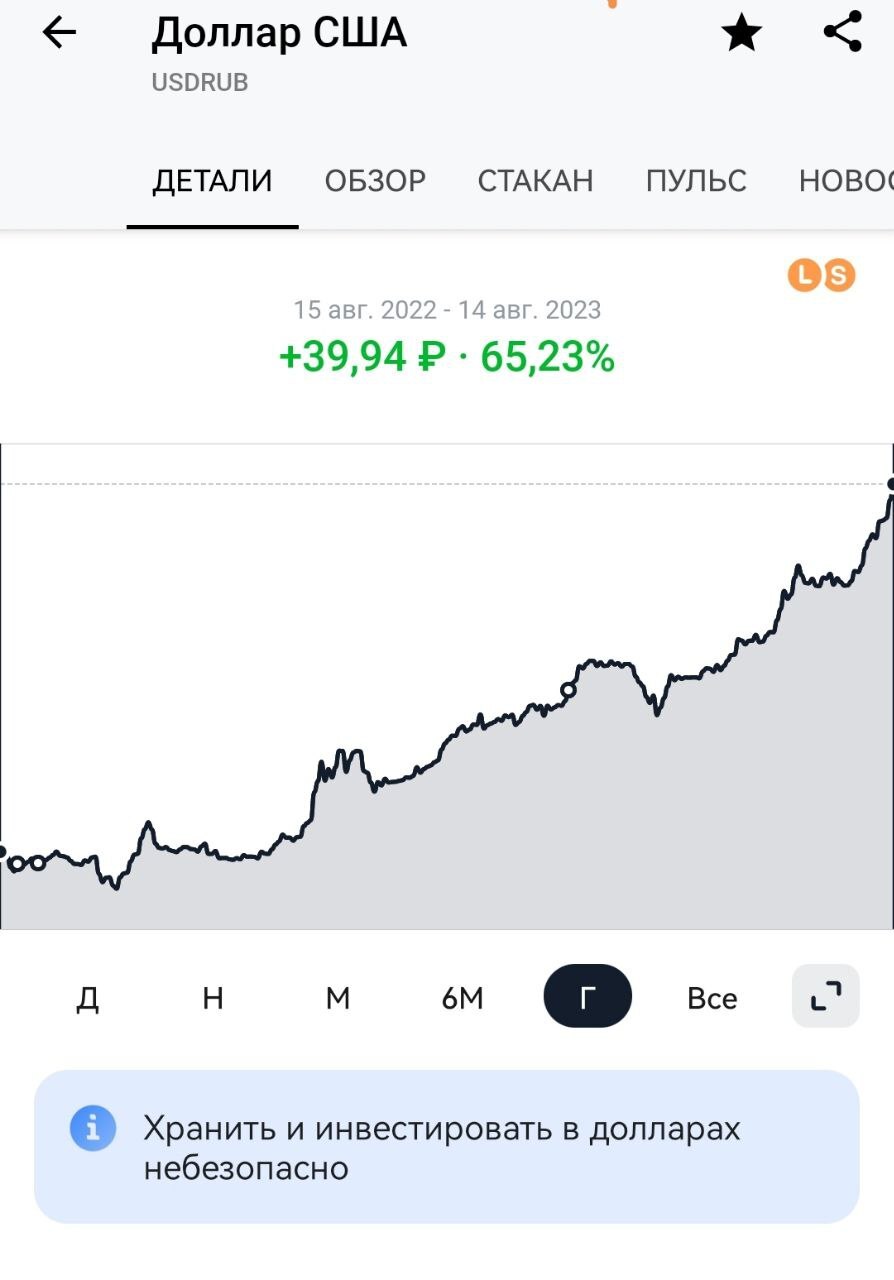Tap the hollow marker mid-chart

tap(569, 689)
